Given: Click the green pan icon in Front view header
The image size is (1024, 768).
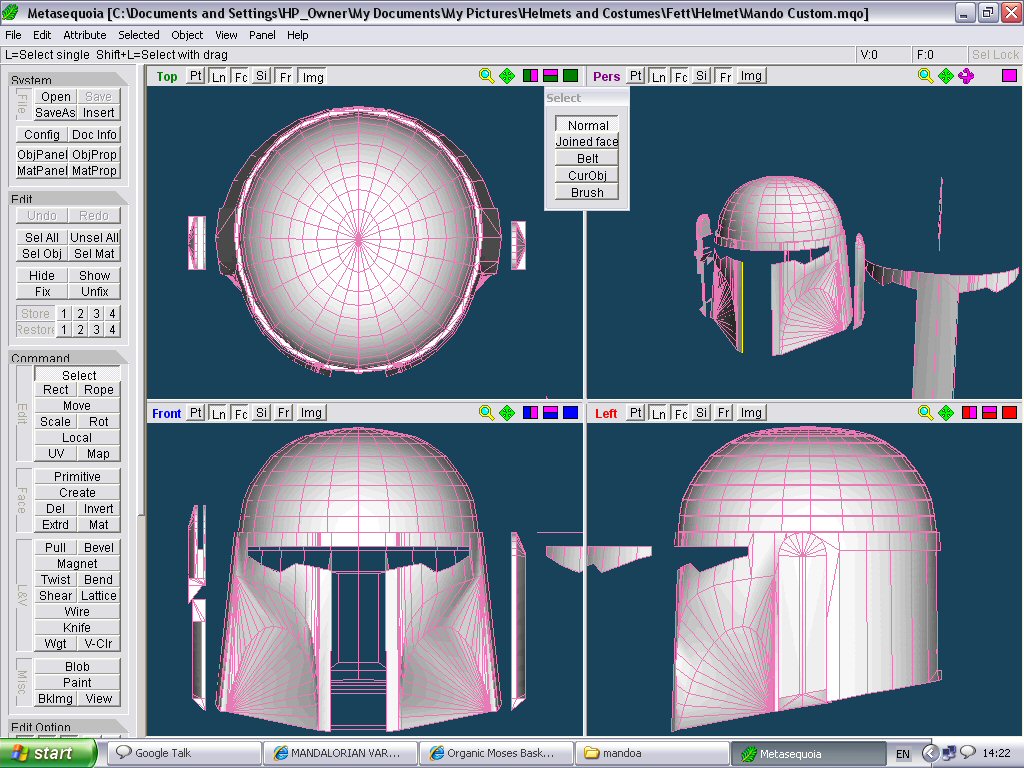Looking at the screenshot, I should coord(507,413).
